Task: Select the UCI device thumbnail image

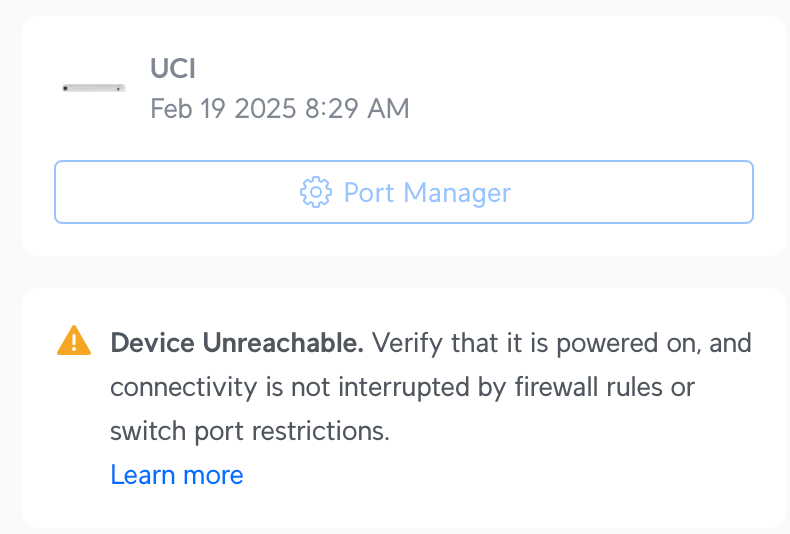Action: [93, 88]
